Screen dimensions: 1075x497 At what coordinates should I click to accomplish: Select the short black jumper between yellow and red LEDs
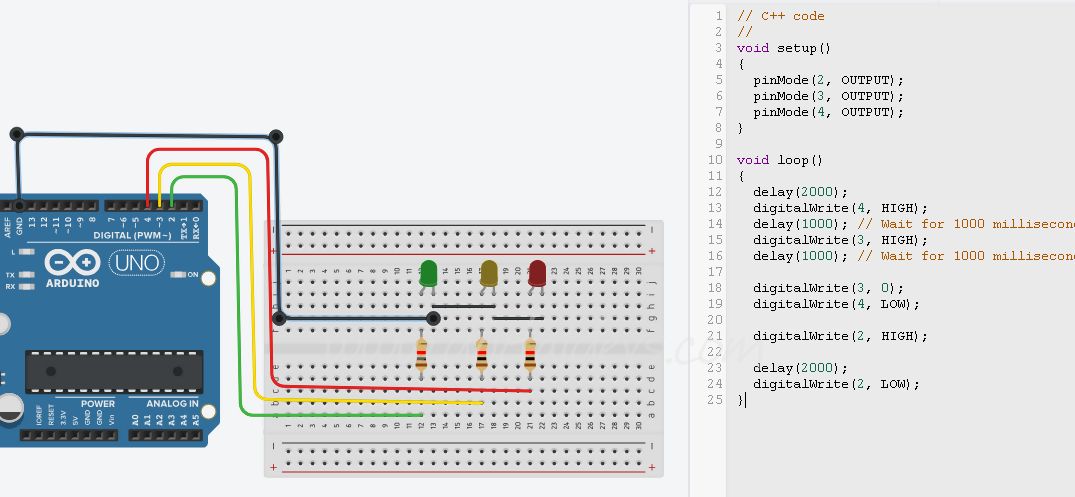518,318
